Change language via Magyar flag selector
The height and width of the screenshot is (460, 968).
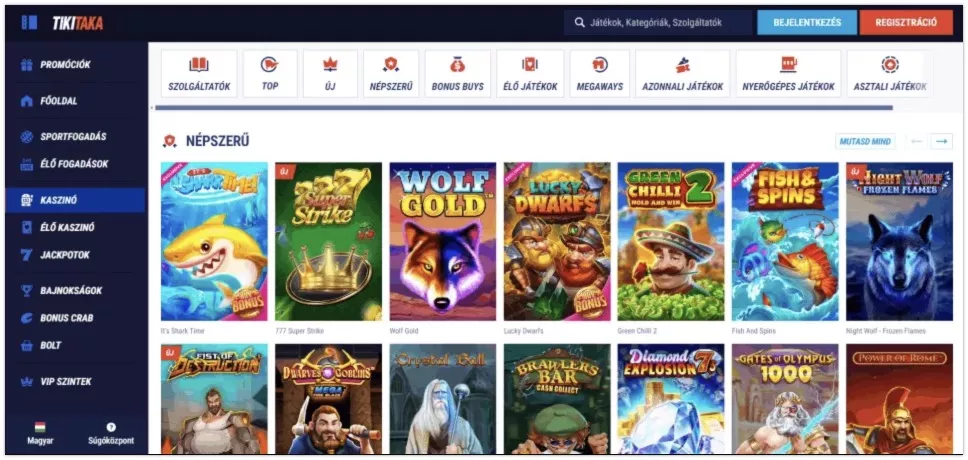[x=40, y=433]
